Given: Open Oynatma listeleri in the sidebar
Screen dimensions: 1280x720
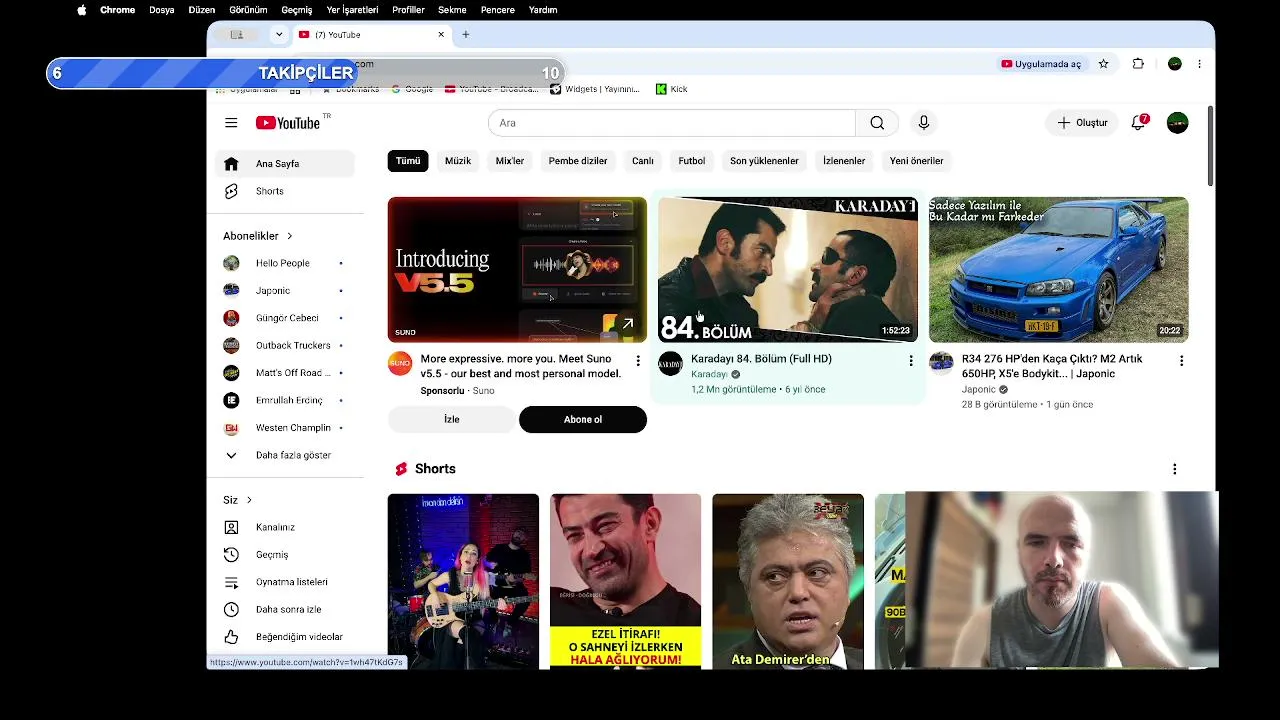Looking at the screenshot, I should 285,582.
